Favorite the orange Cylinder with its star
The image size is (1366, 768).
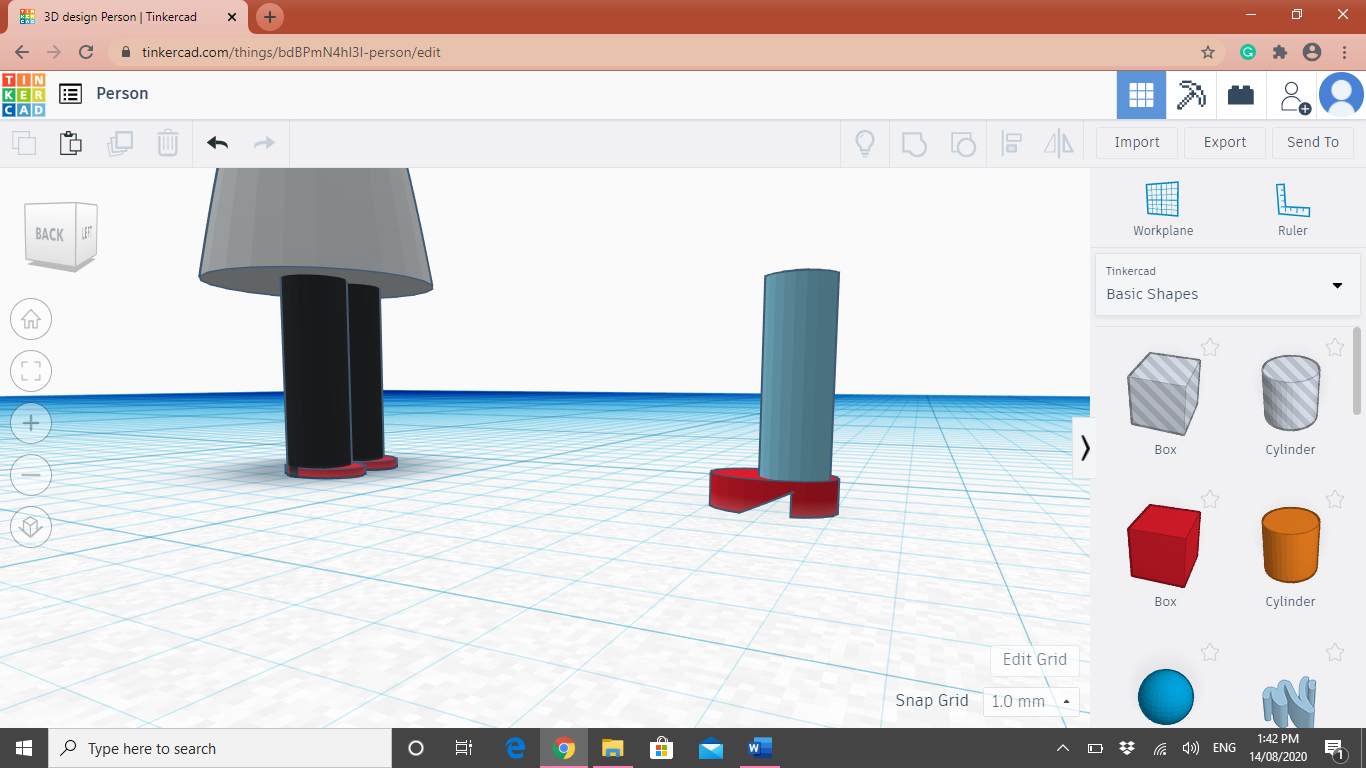coord(1334,499)
